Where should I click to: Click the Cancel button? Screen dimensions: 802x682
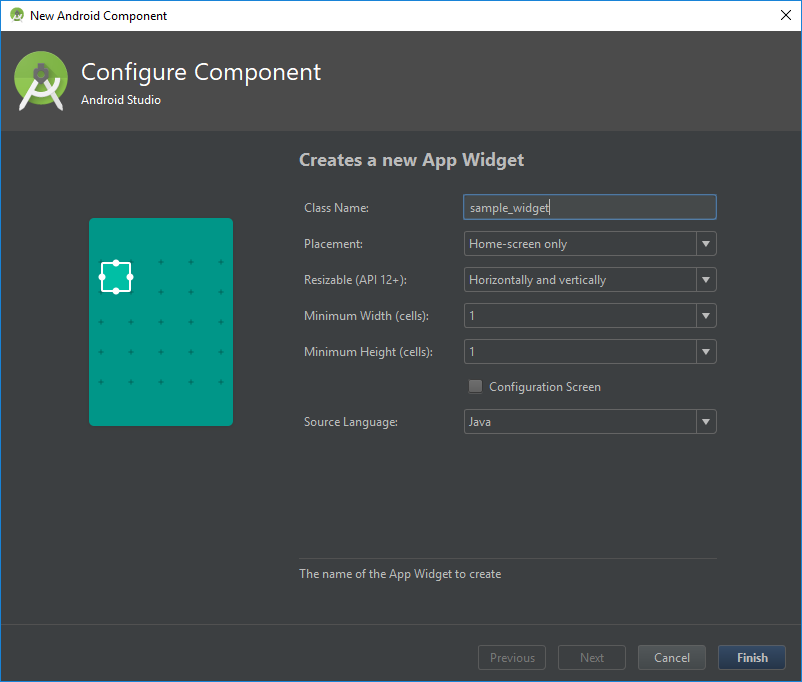click(x=672, y=657)
